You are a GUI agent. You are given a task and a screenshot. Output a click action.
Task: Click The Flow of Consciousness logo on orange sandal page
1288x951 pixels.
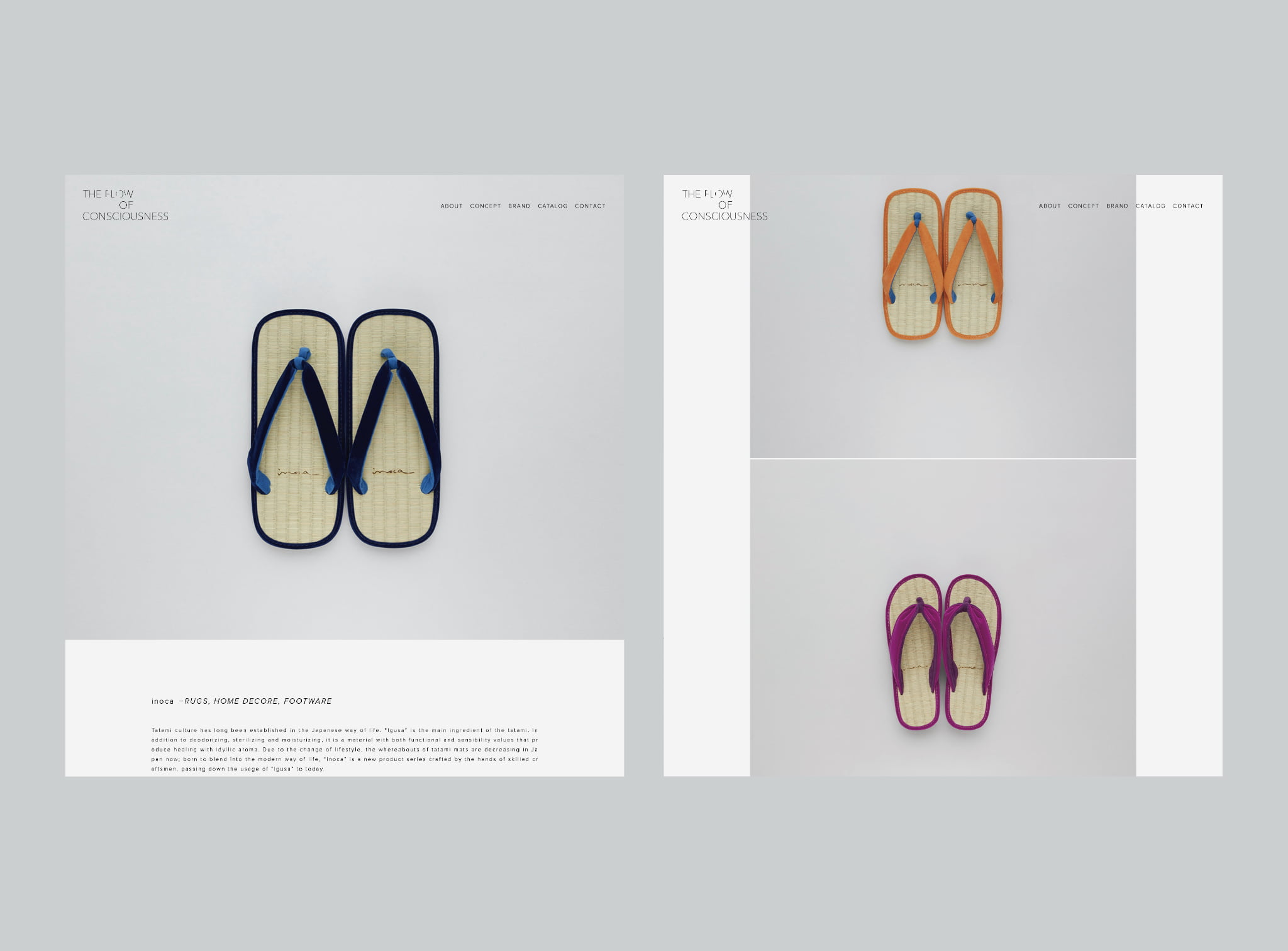tap(724, 205)
